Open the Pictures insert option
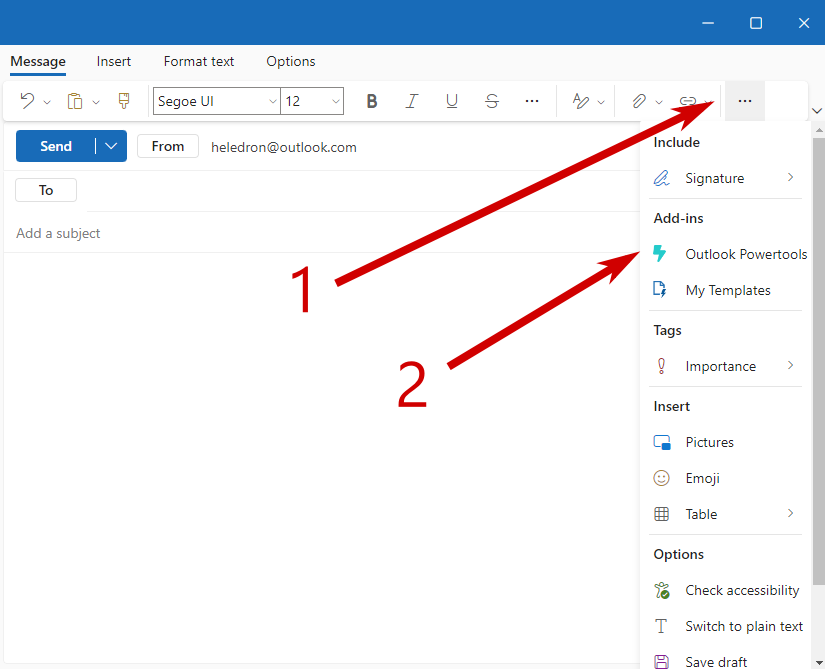825x669 pixels. point(709,442)
